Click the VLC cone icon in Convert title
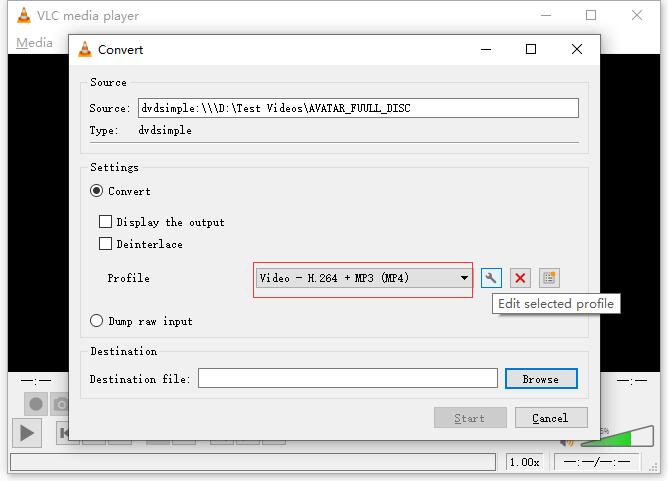This screenshot has width=668, height=481. (x=85, y=49)
